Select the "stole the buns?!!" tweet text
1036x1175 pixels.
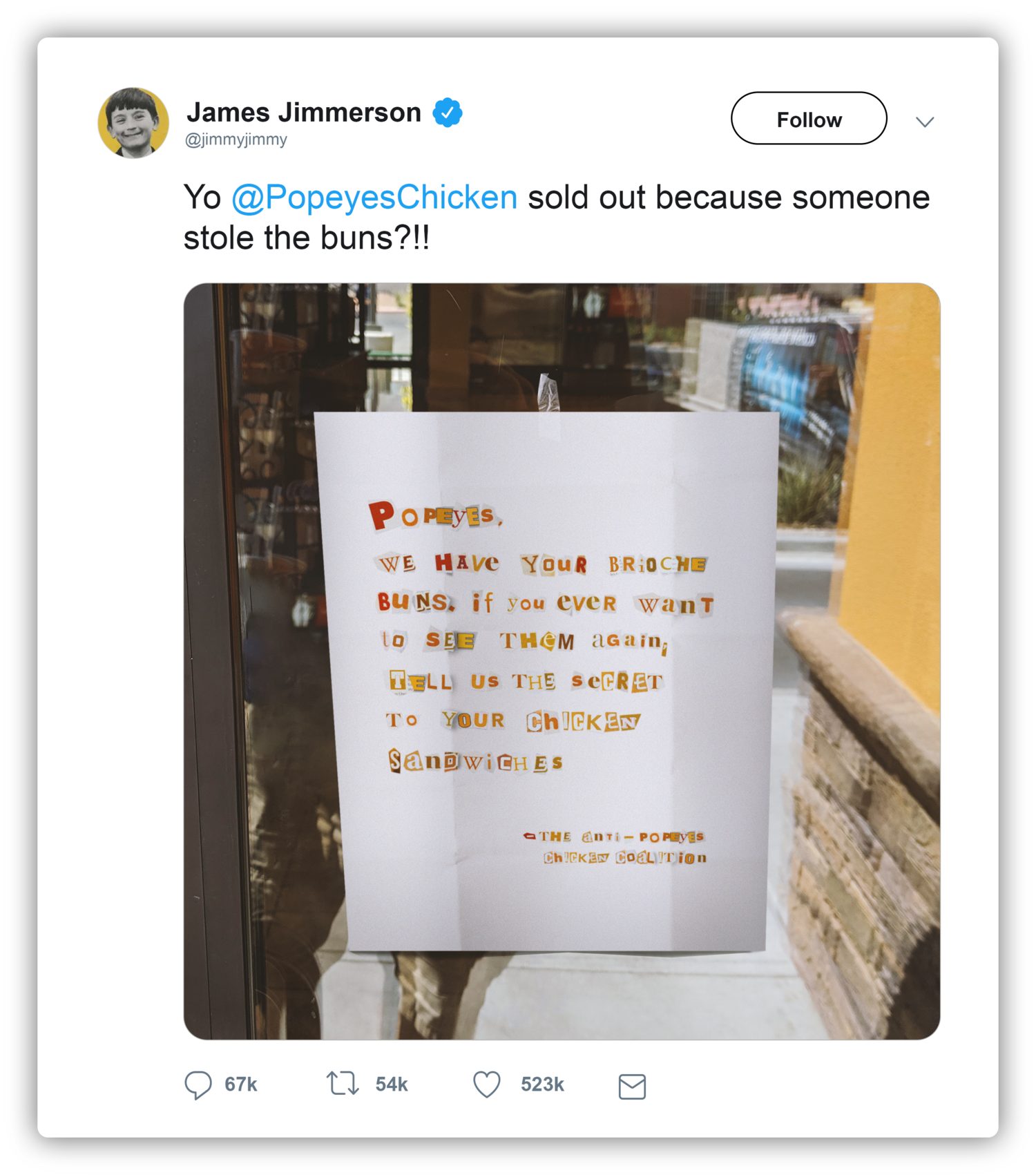[x=307, y=238]
